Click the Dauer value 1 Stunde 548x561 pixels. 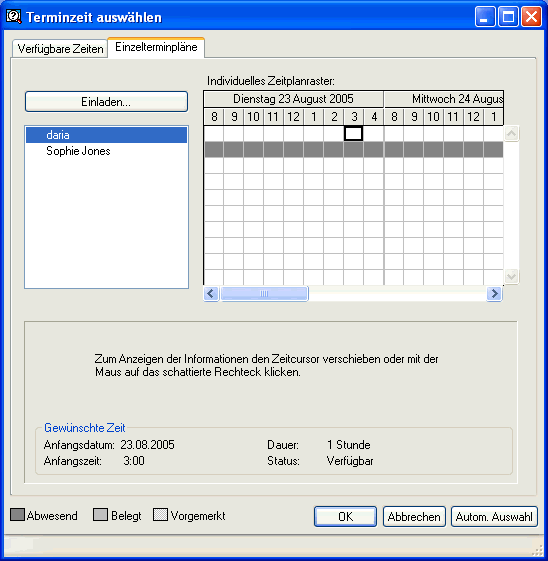(349, 445)
